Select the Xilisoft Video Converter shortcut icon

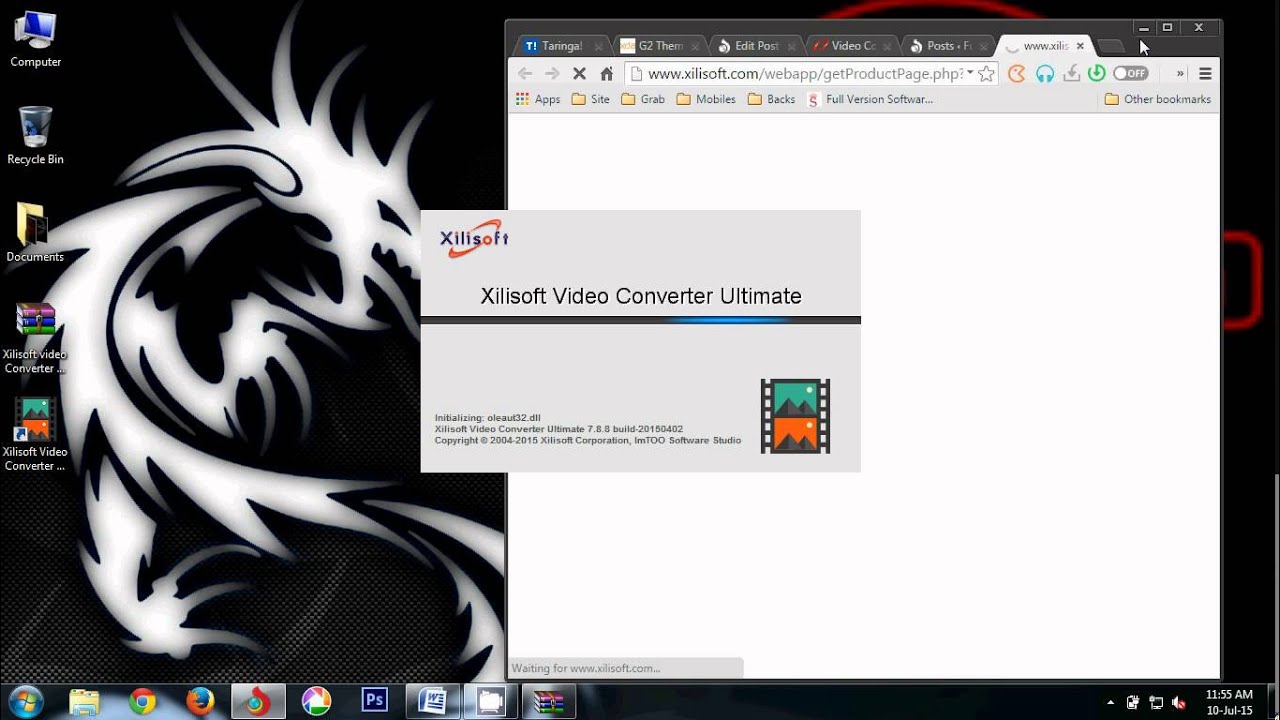[x=35, y=435]
